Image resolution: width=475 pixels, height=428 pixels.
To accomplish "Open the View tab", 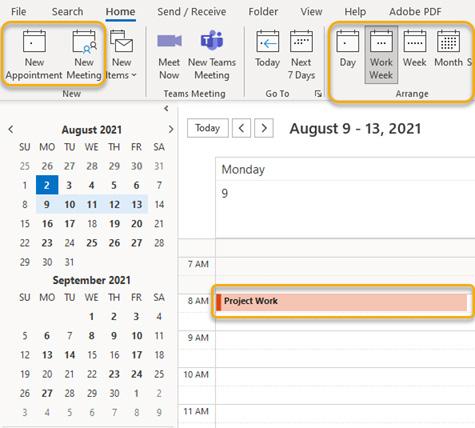I will point(311,12).
